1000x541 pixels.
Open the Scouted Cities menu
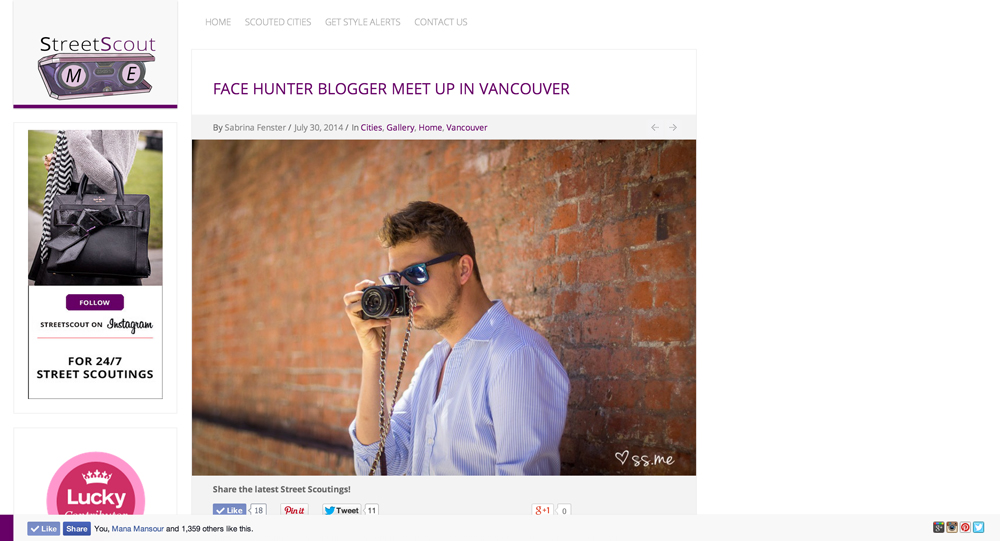point(278,22)
